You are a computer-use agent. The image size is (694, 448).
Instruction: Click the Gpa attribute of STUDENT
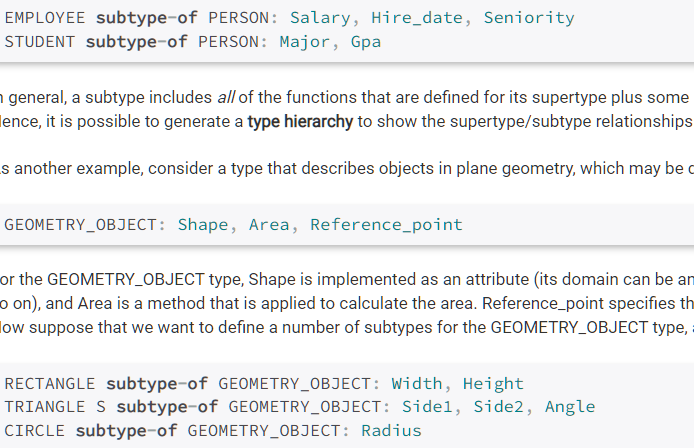[366, 42]
